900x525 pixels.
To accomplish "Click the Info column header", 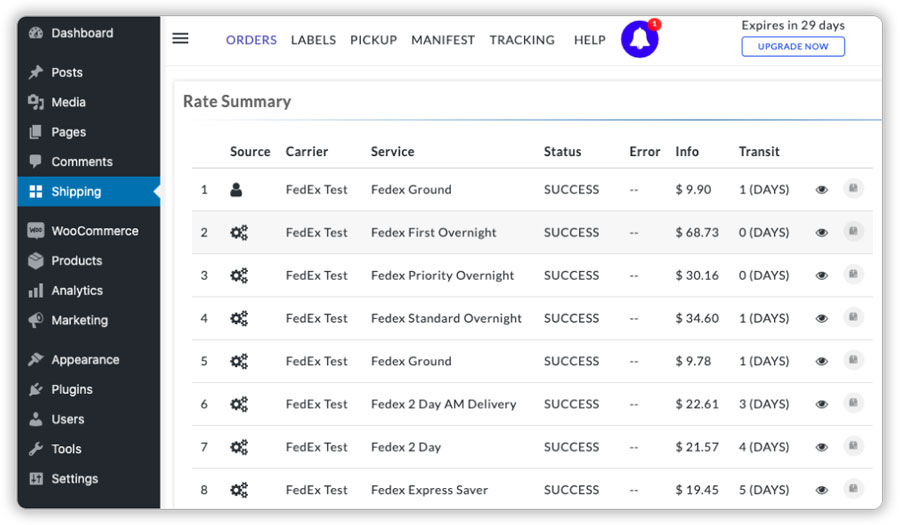I will coord(687,151).
